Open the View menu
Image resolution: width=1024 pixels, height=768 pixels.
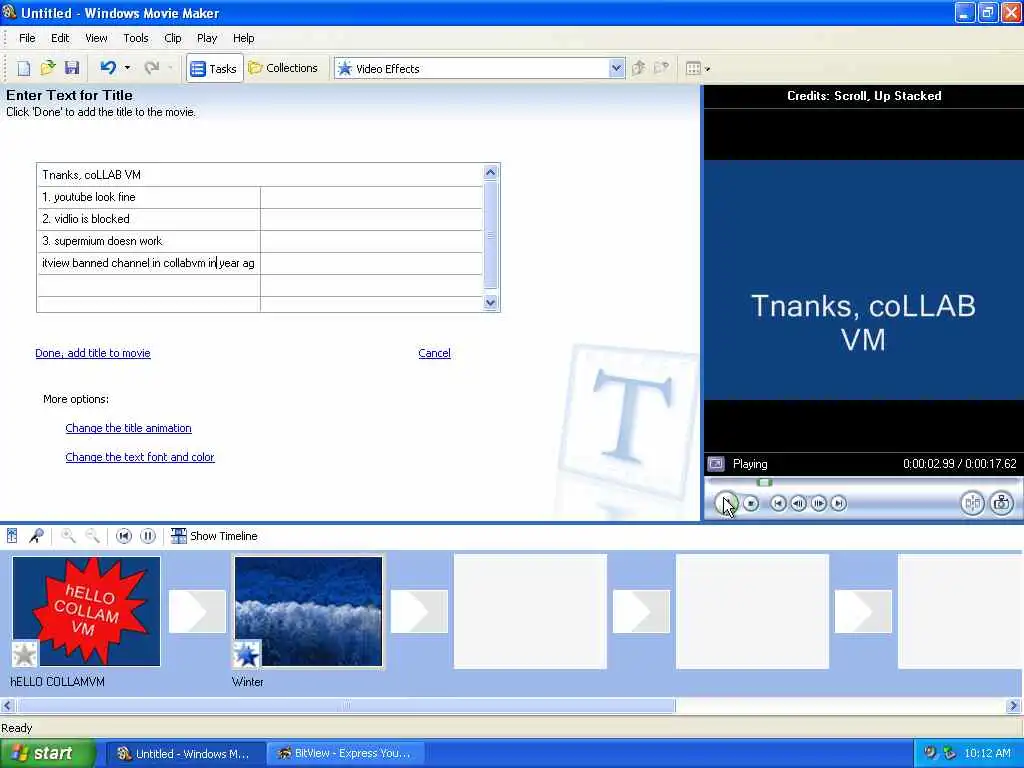96,38
